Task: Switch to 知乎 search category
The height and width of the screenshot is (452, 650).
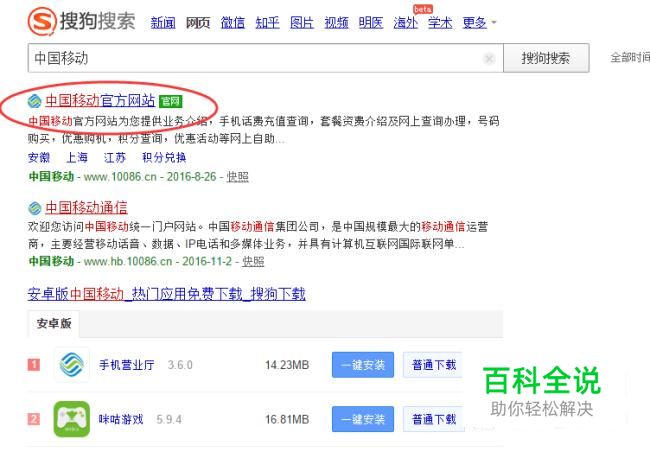Action: pos(267,22)
